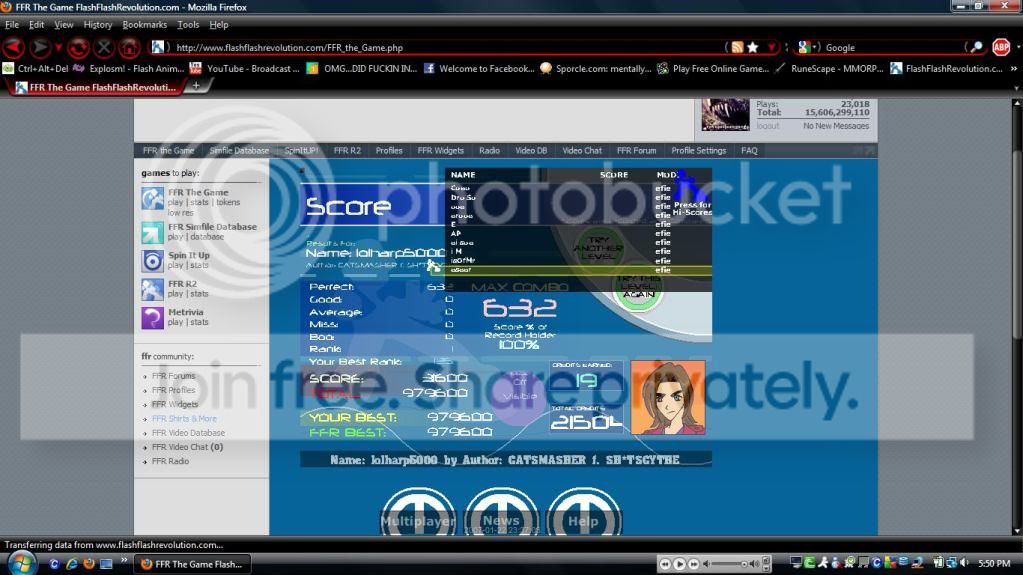Click the Windows Start orb

(21, 563)
